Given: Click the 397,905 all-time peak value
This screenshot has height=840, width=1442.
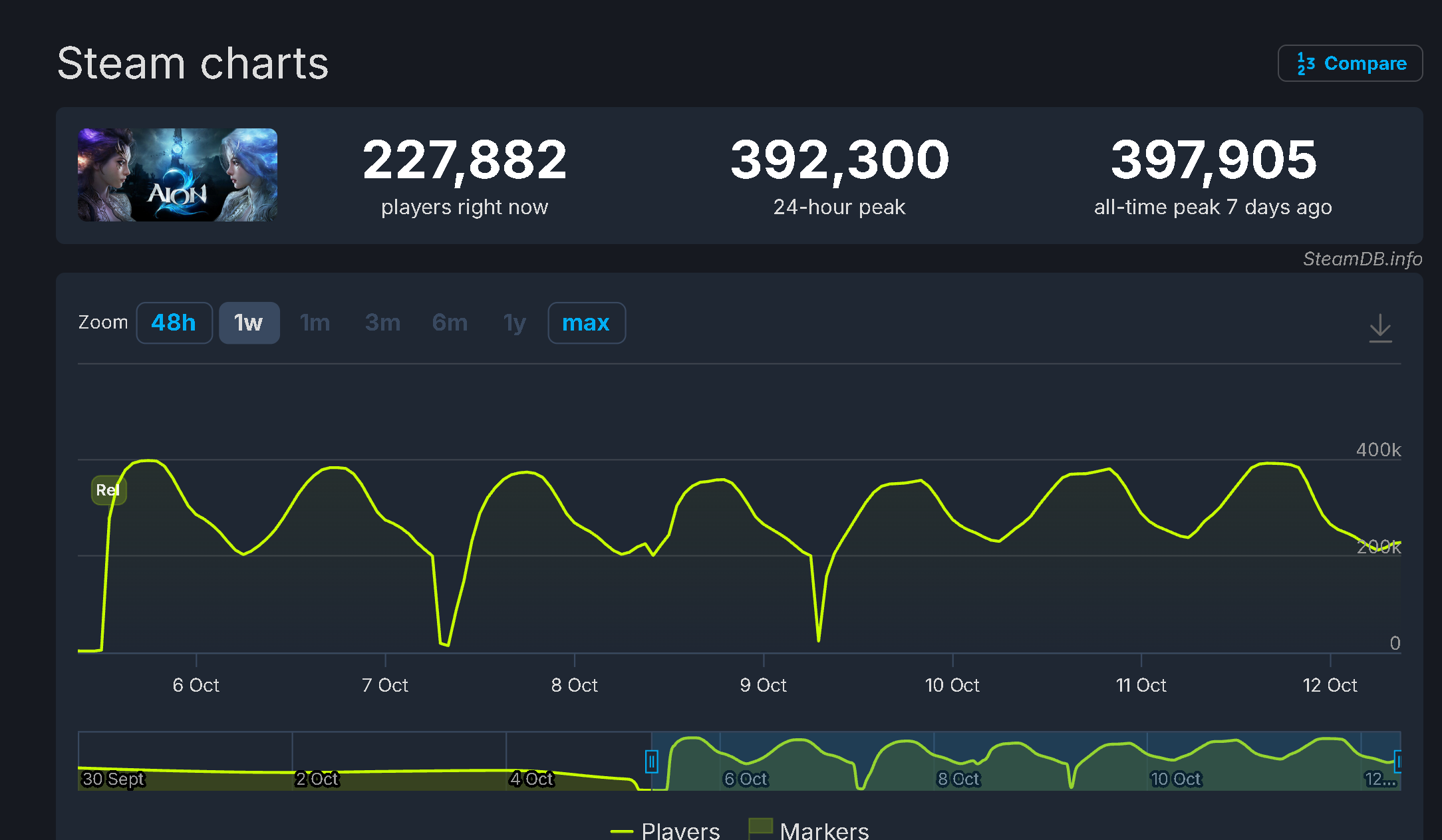Looking at the screenshot, I should click(x=1213, y=160).
